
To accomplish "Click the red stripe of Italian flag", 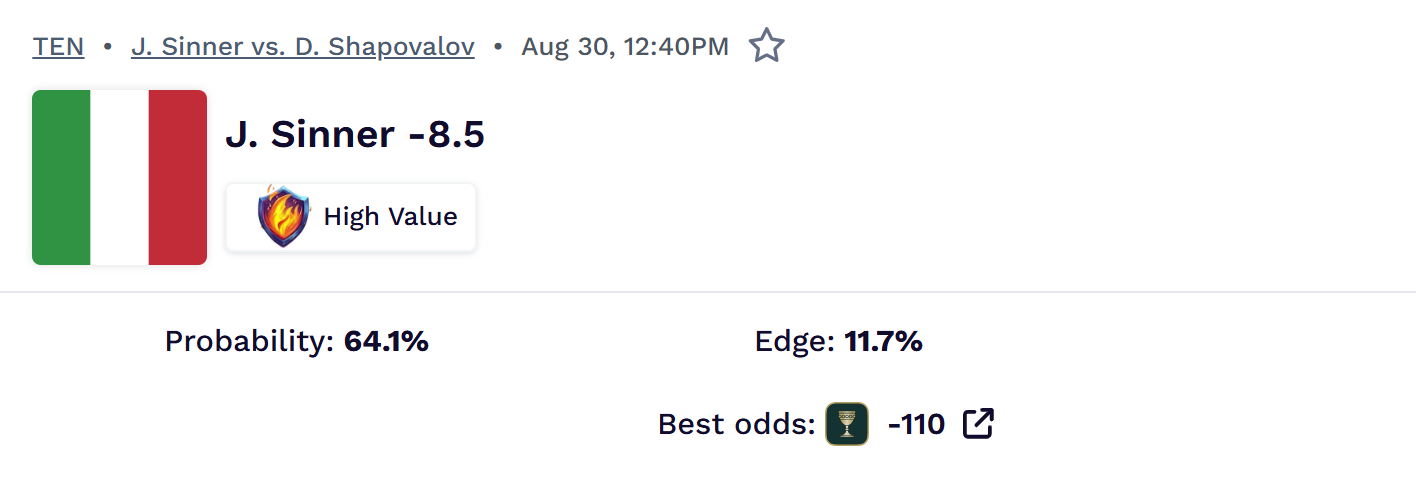I will [x=178, y=177].
